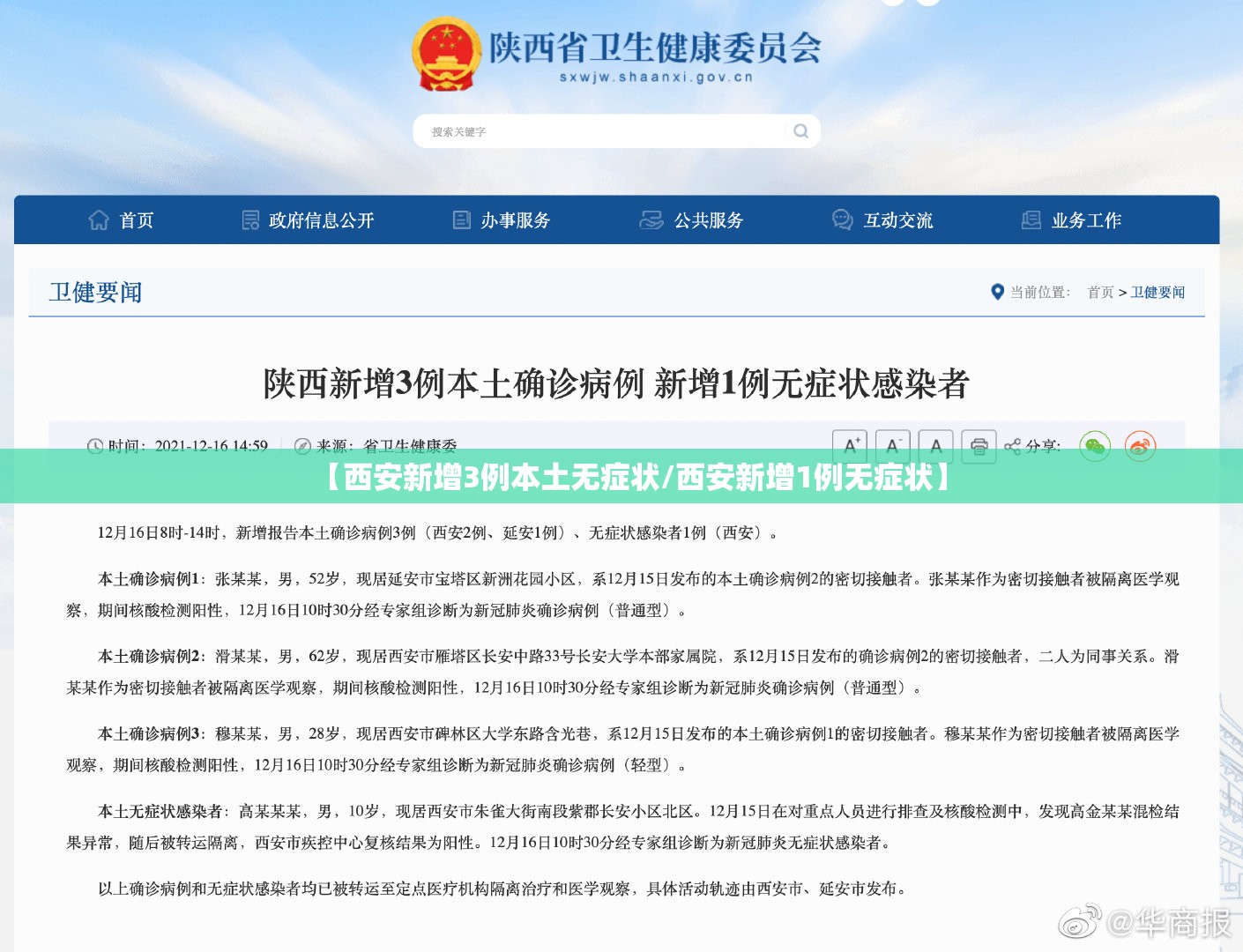The image size is (1243, 952).
Task: Click the final paragraph 以上确诊病例和无症状感染者
Action: coord(502,889)
